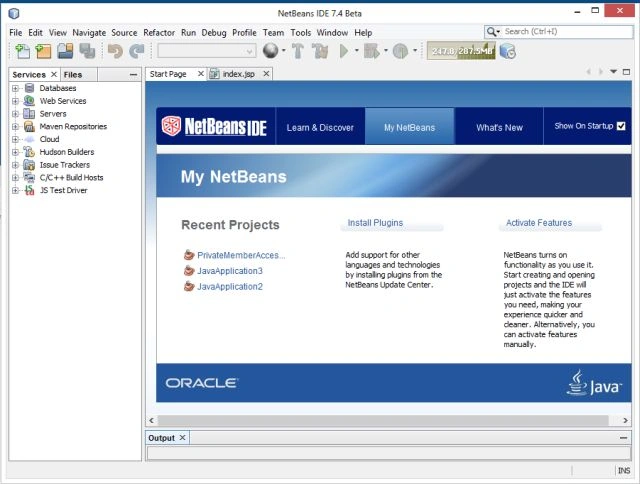Image resolution: width=640 pixels, height=484 pixels.
Task: Expand the Maven Repositories node
Action: pyautogui.click(x=16, y=127)
